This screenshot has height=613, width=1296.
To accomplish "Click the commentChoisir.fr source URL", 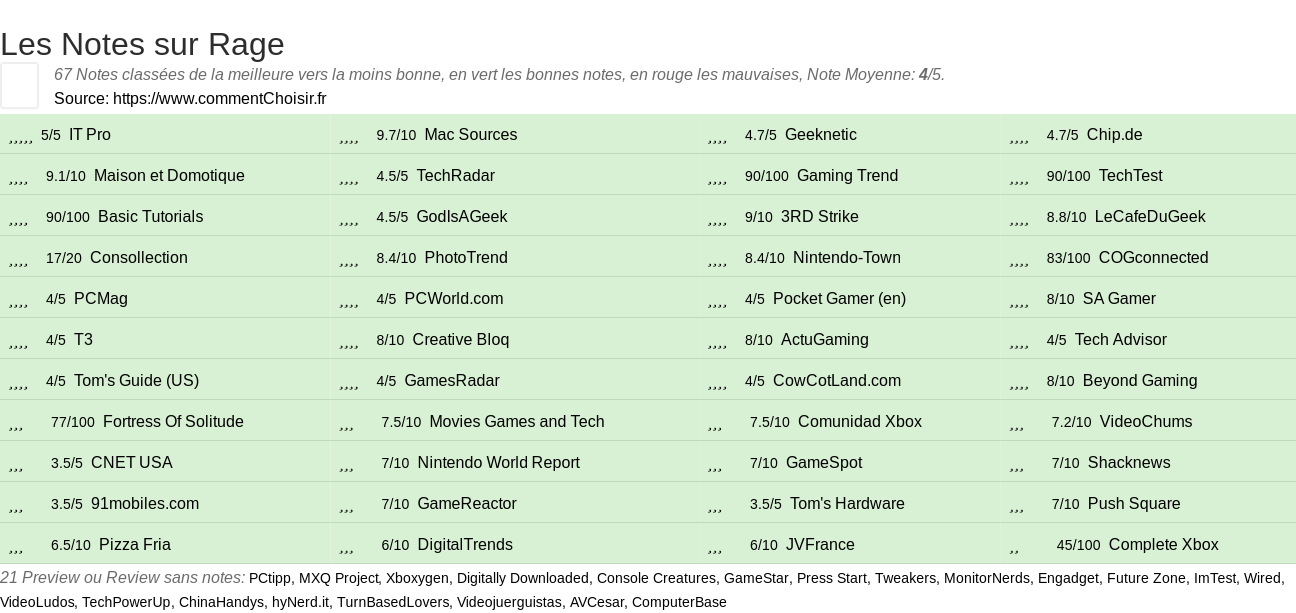I will pyautogui.click(x=220, y=98).
